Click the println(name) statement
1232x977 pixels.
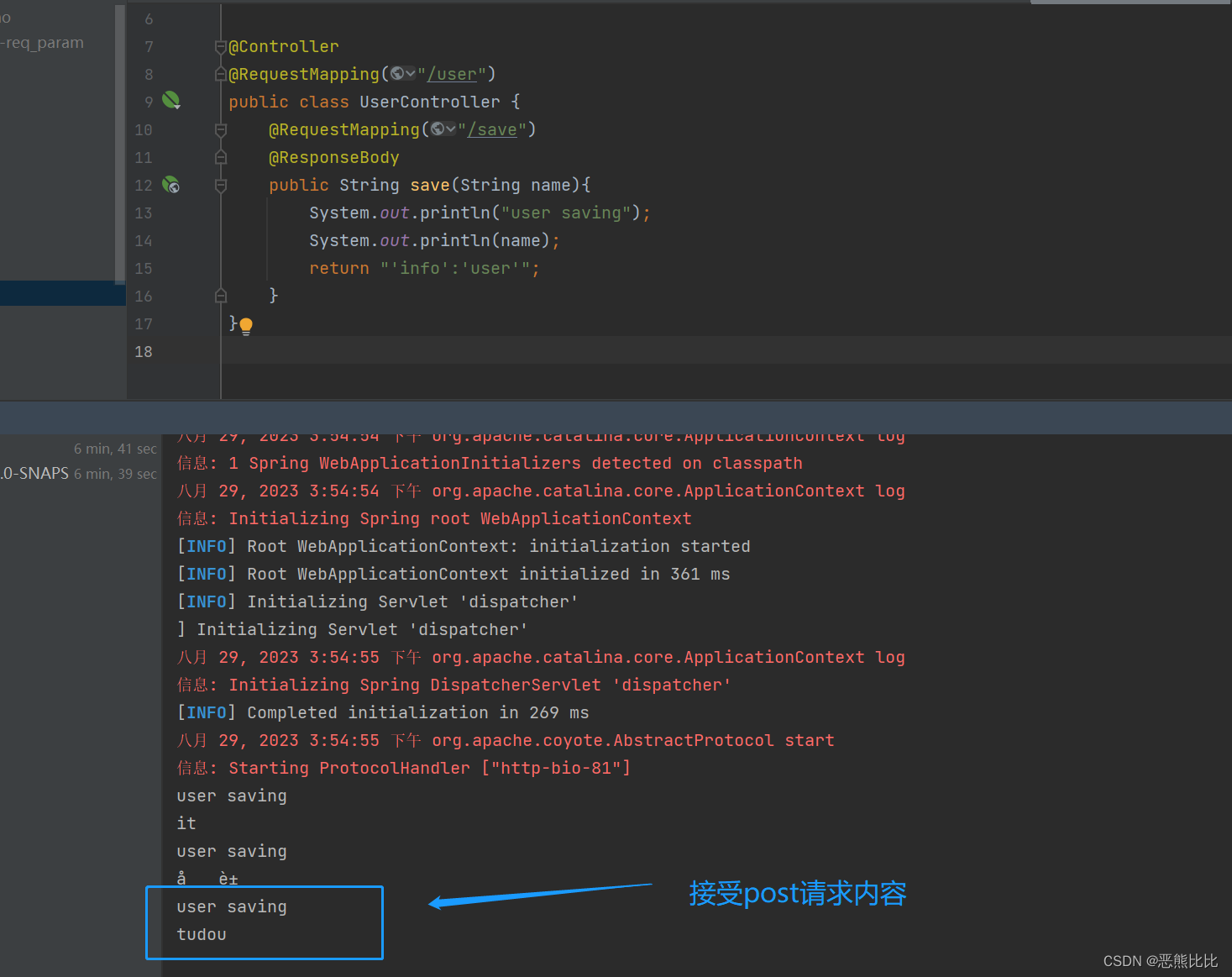pos(435,240)
